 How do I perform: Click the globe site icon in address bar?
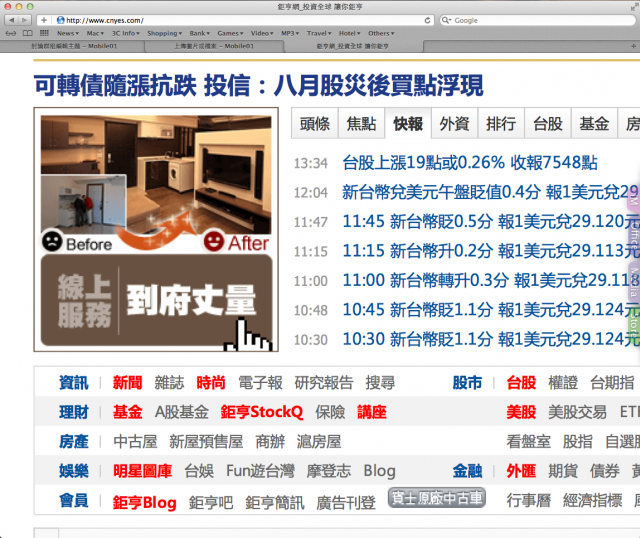(x=60, y=20)
